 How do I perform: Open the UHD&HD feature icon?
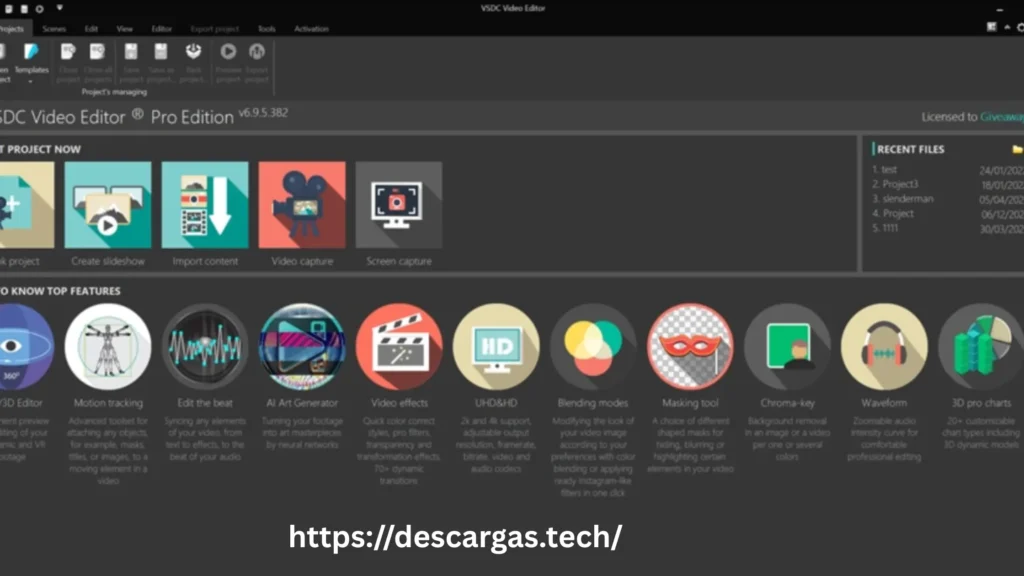[496, 347]
